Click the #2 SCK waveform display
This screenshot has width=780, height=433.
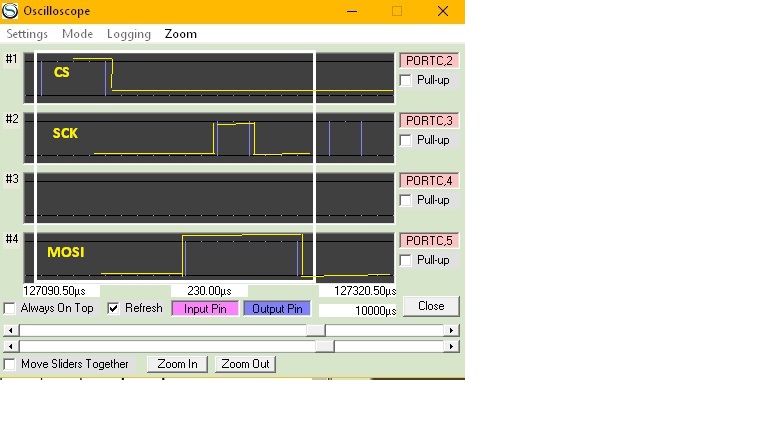(209, 138)
